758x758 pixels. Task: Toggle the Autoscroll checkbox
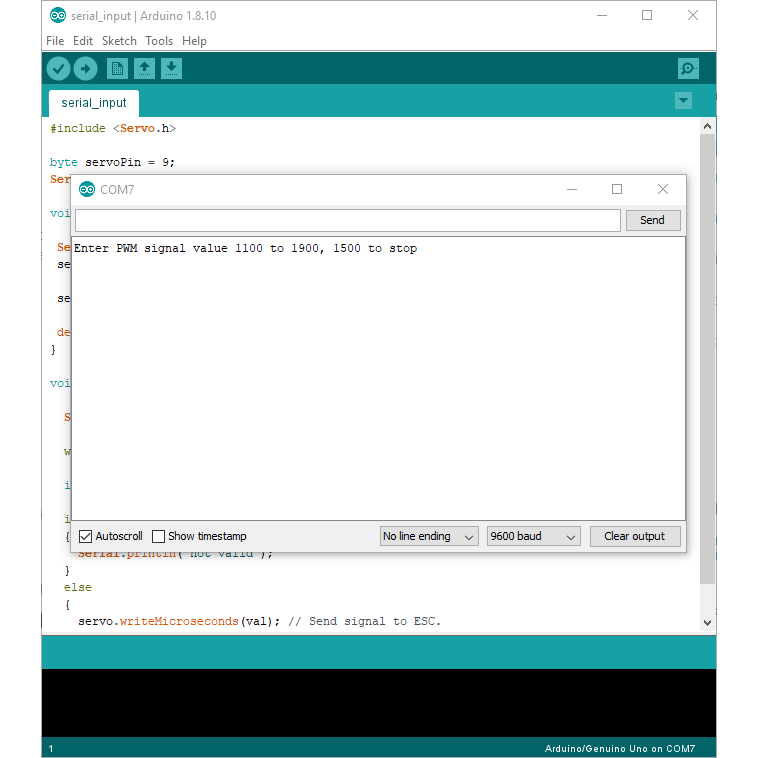tap(86, 536)
